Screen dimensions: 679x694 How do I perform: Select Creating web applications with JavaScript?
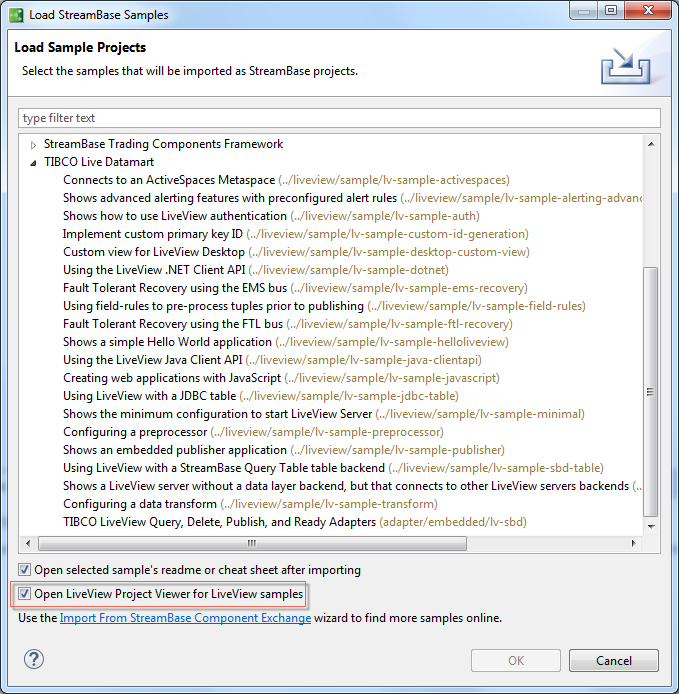[x=281, y=378]
